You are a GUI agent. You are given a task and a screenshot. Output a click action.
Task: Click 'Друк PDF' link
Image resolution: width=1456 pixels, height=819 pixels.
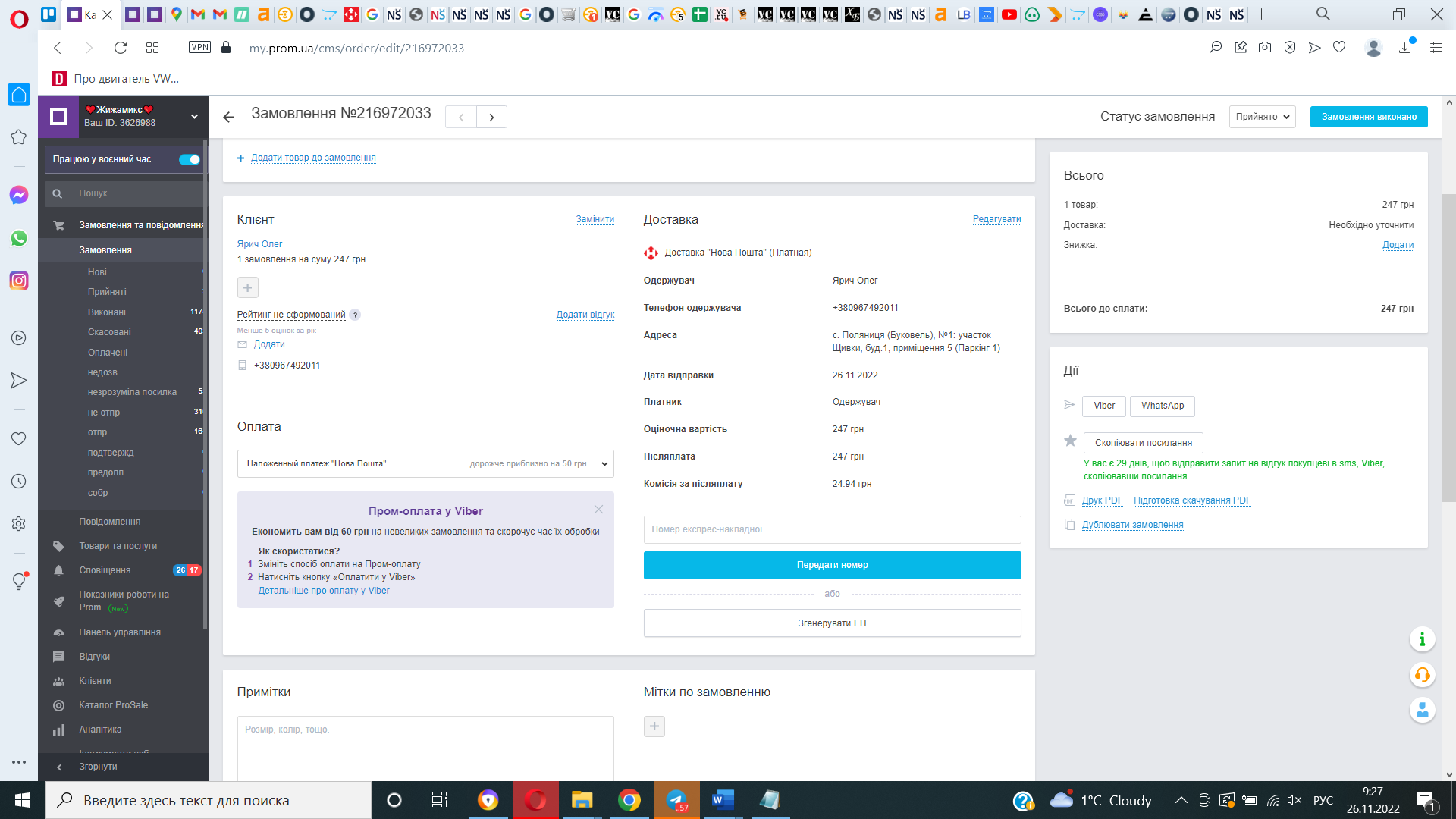pos(1102,500)
